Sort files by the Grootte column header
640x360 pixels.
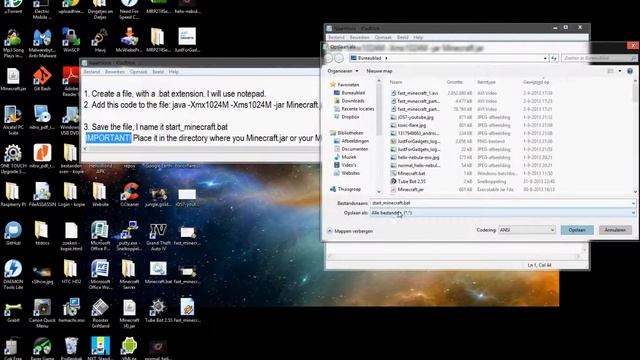tap(455, 82)
